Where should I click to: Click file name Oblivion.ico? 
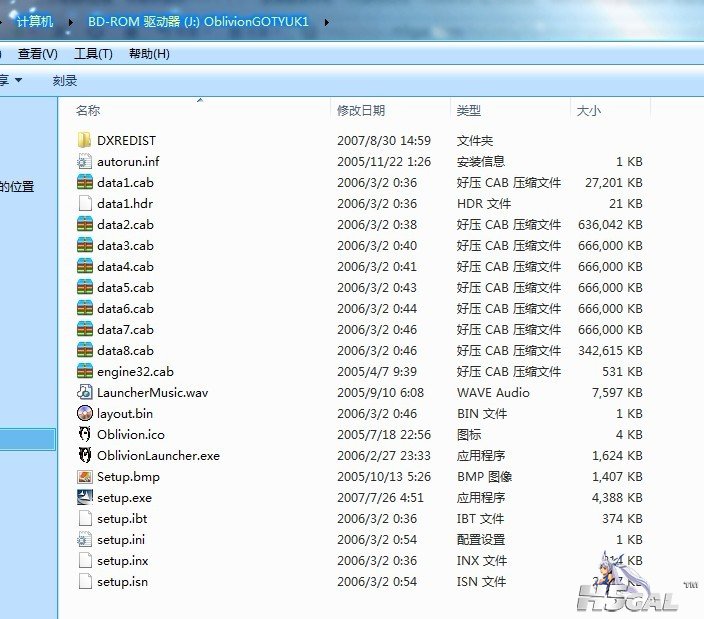[x=131, y=435]
